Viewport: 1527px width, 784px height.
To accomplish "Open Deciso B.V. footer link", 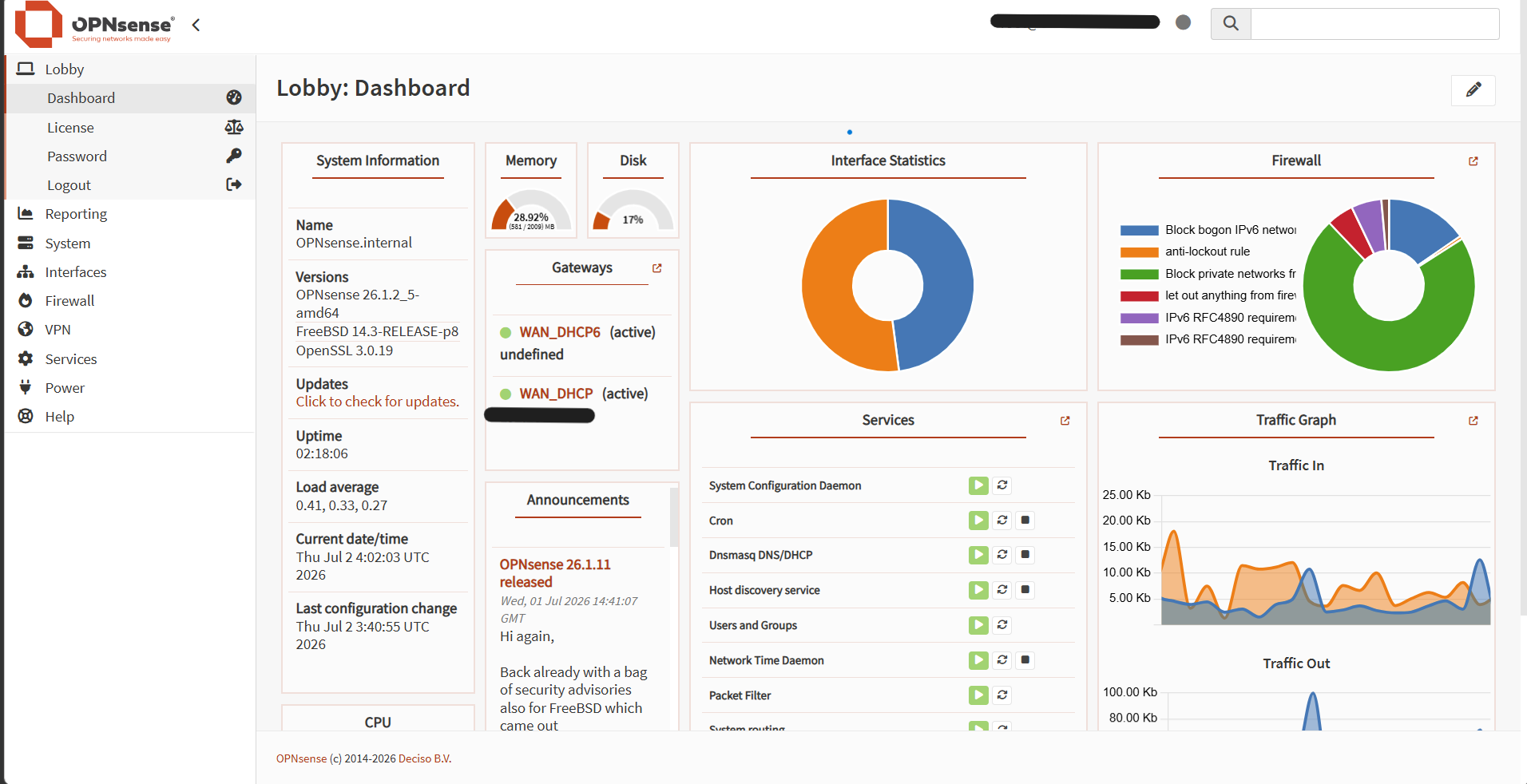I will [x=425, y=758].
